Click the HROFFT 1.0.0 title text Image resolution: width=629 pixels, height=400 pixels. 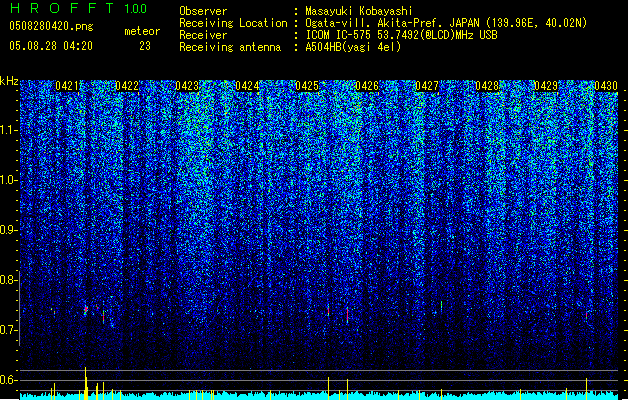(x=79, y=8)
